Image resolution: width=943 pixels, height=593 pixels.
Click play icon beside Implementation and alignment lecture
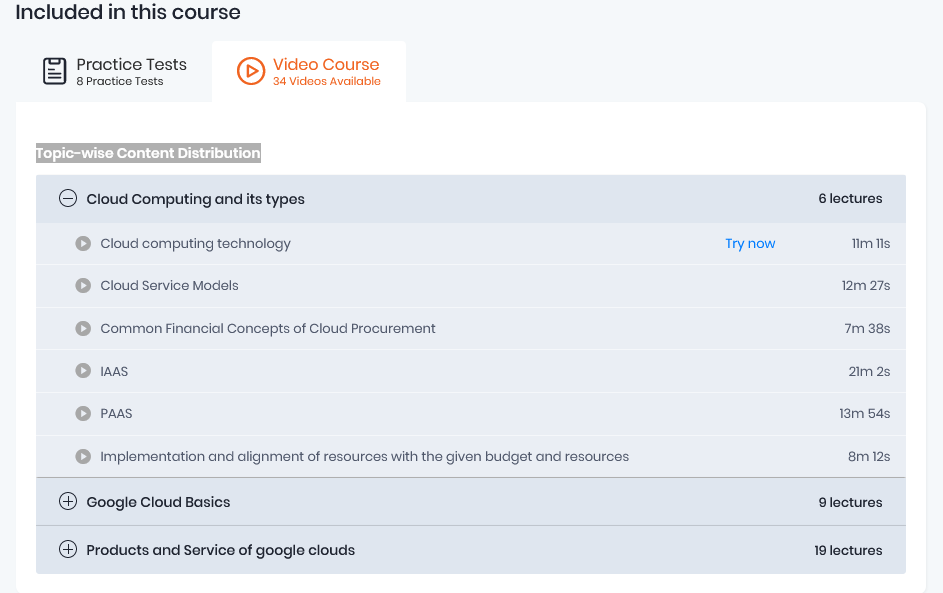pyautogui.click(x=83, y=456)
